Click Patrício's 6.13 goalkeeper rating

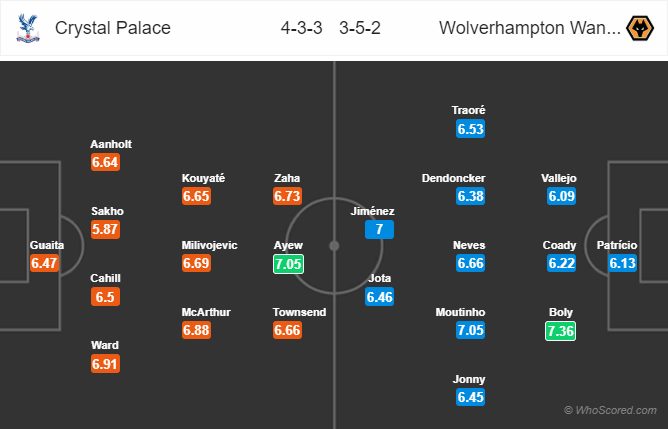(622, 263)
